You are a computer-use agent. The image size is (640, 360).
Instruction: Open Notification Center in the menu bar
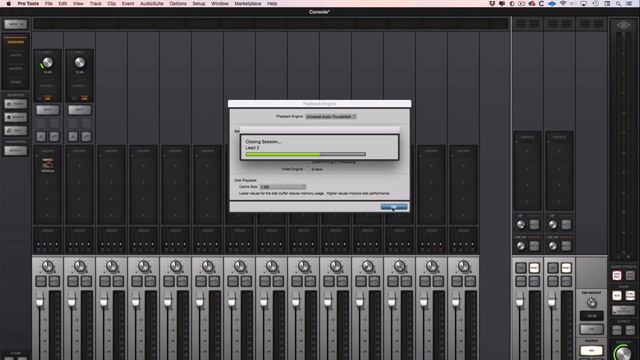coord(630,4)
